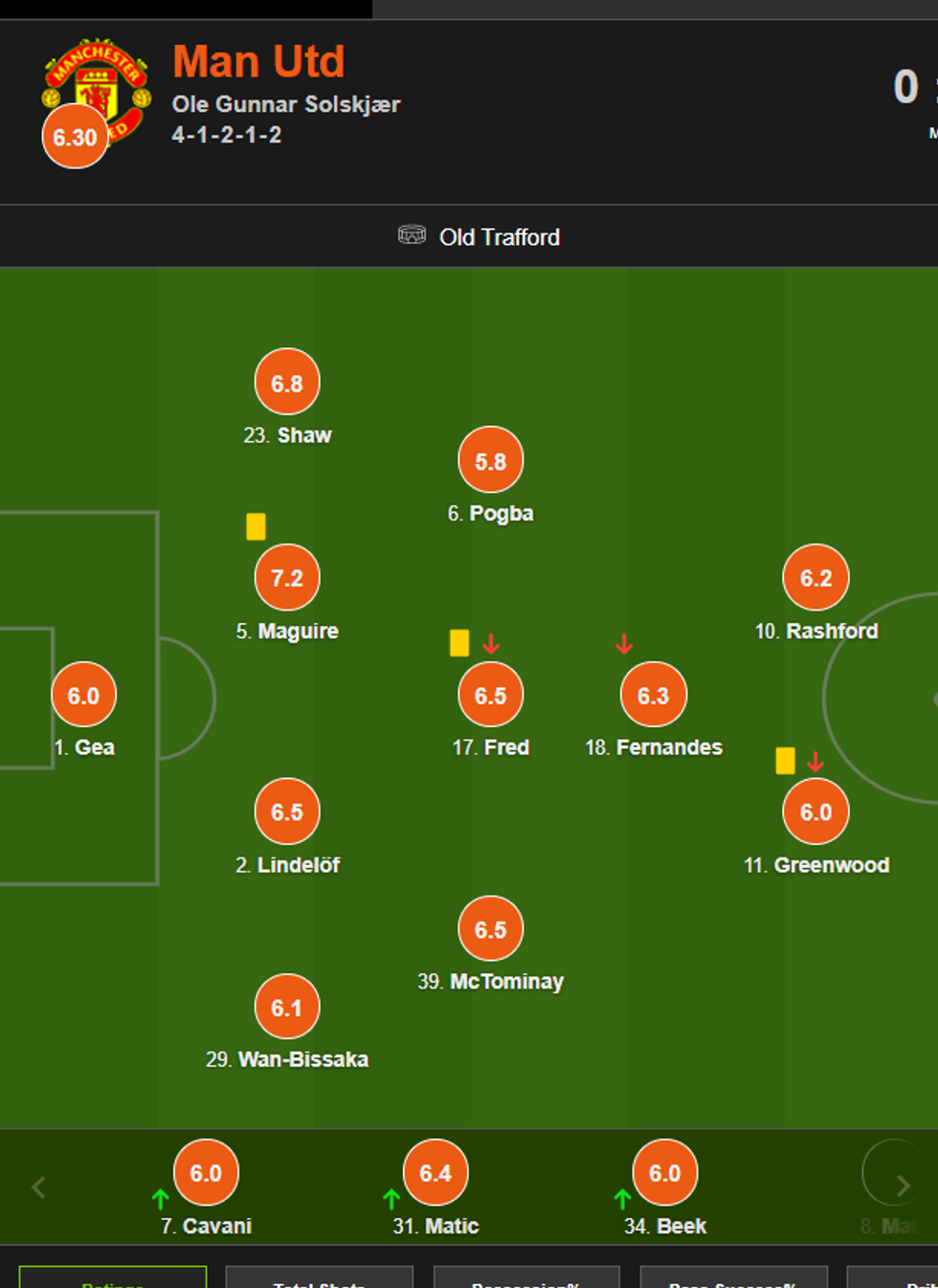Select Wan-Bissaka's 6.1 rating badge
The width and height of the screenshot is (938, 1288).
click(x=287, y=1008)
